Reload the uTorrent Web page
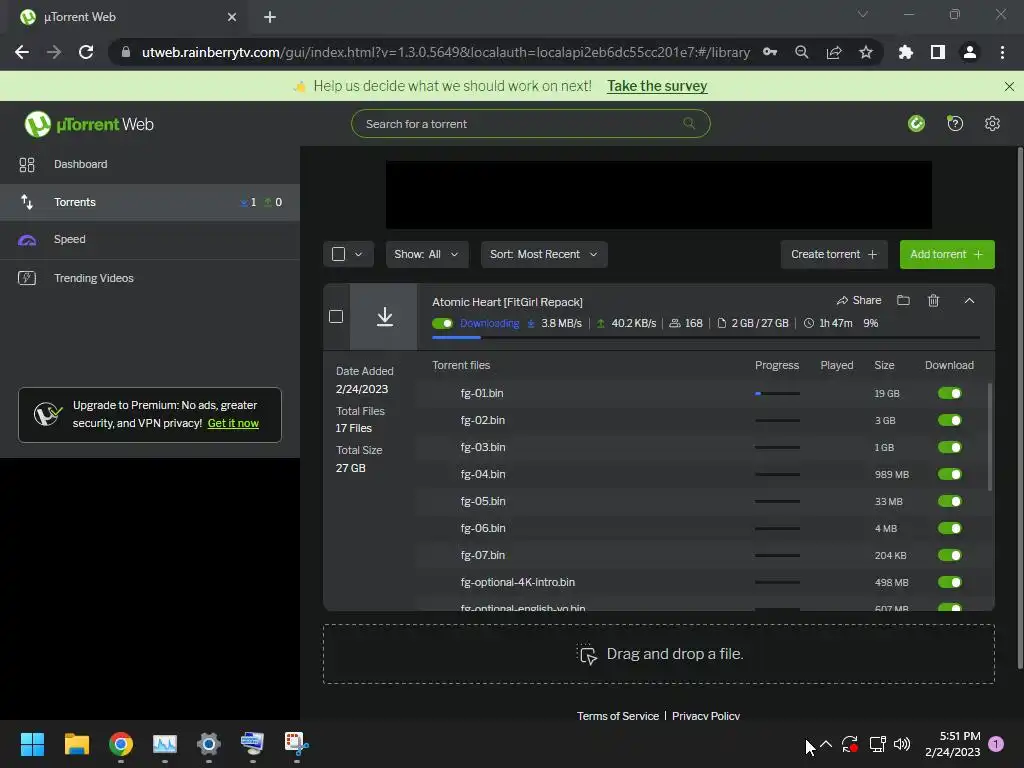 (86, 52)
